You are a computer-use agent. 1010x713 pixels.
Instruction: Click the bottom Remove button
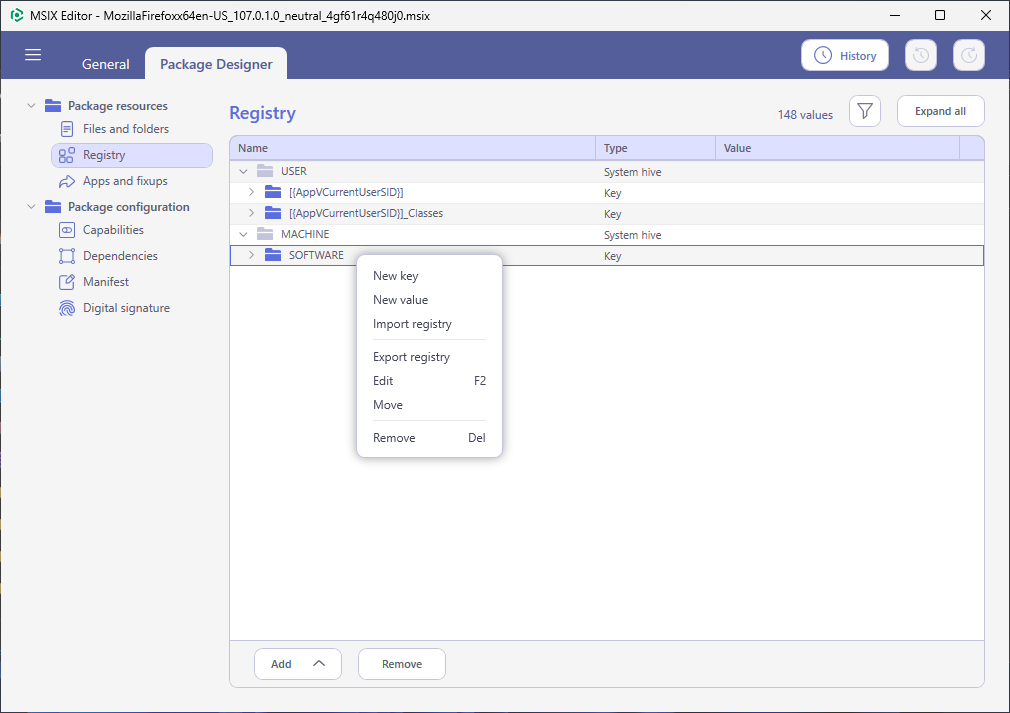pyautogui.click(x=402, y=664)
